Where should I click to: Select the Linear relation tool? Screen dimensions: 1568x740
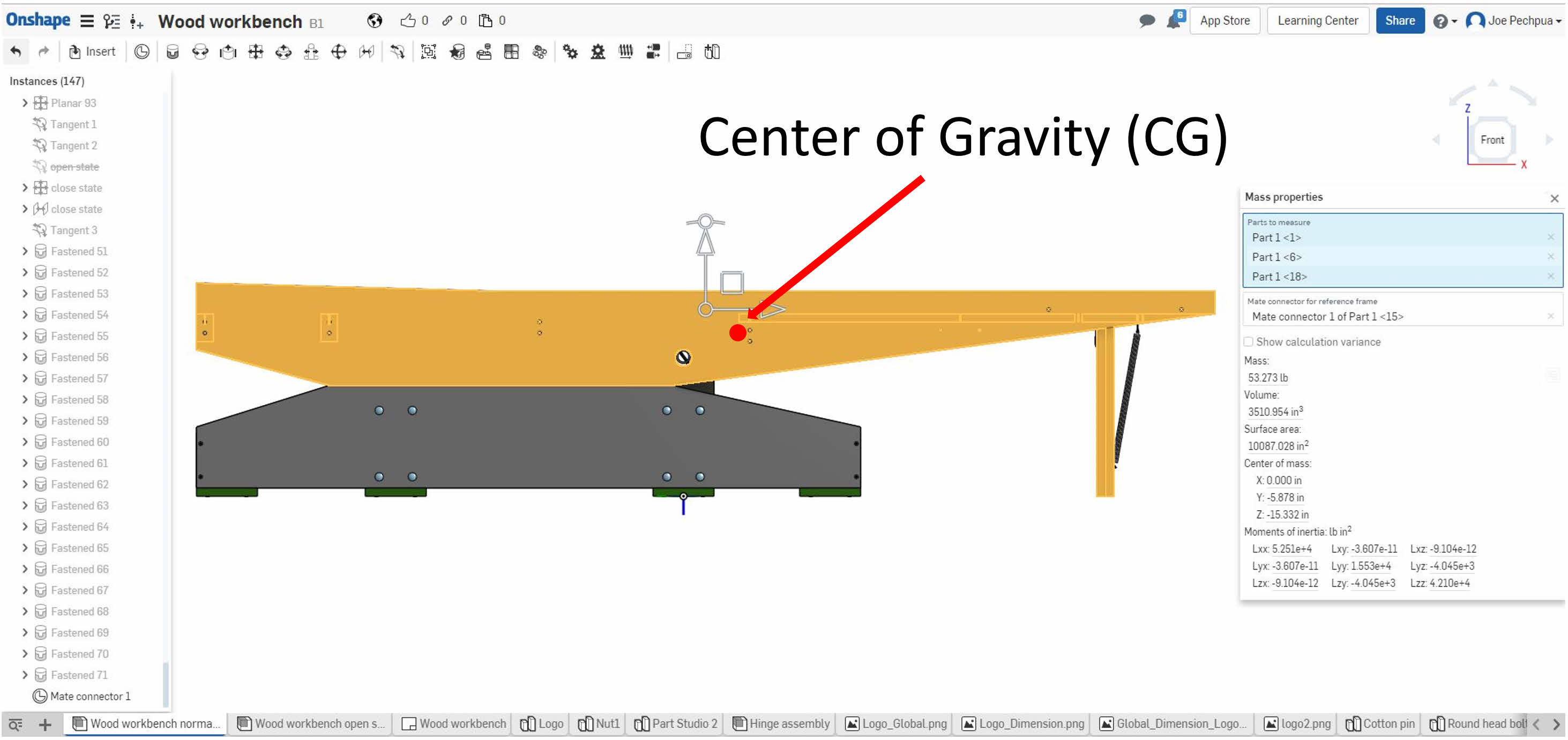click(653, 52)
